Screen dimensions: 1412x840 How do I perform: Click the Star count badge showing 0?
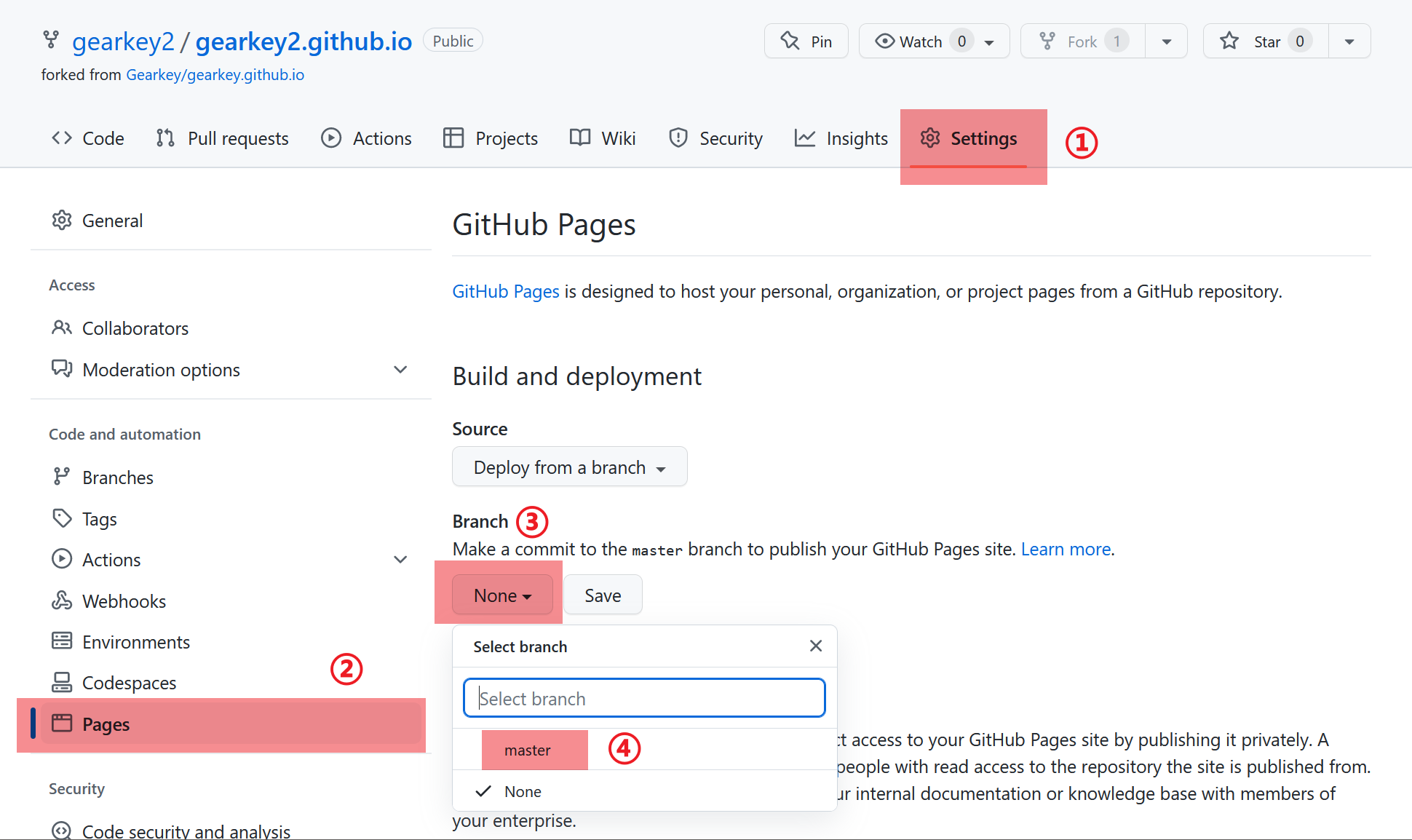click(x=1300, y=41)
